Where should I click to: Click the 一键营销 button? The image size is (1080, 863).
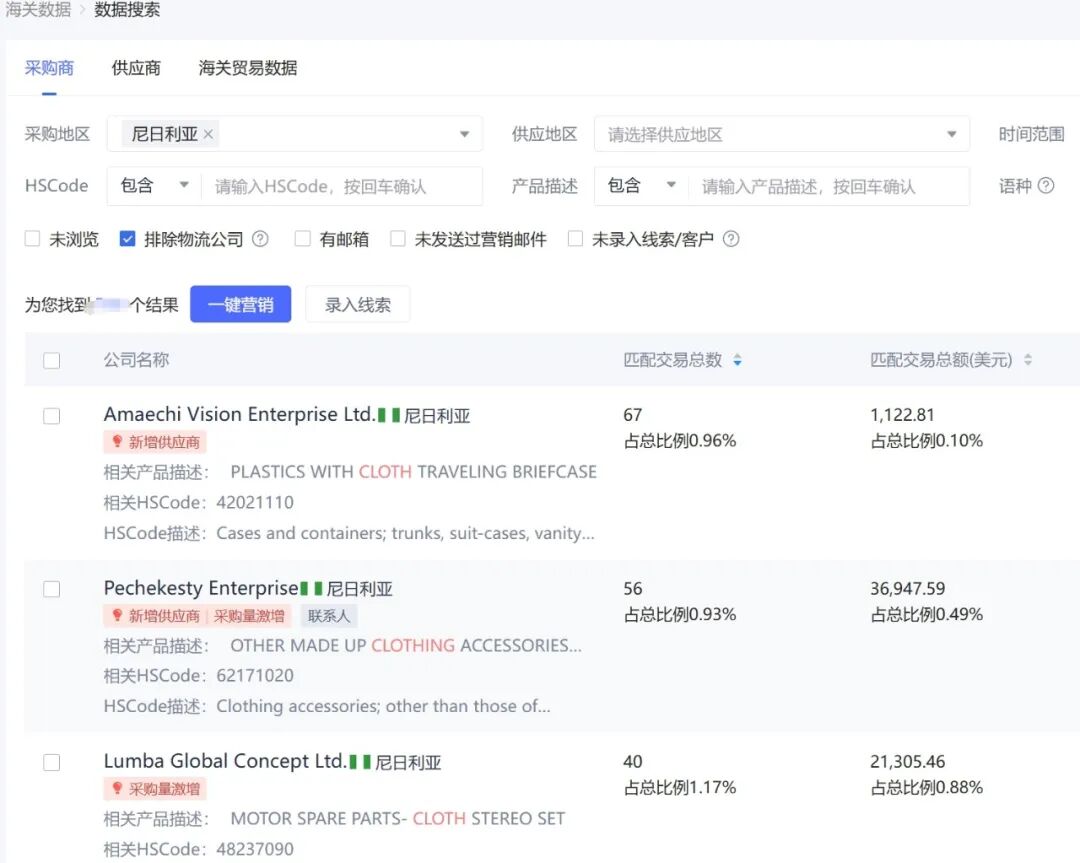[x=240, y=304]
